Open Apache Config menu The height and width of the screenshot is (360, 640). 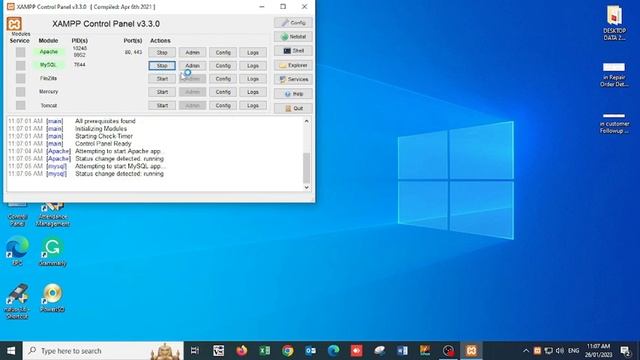(223, 52)
